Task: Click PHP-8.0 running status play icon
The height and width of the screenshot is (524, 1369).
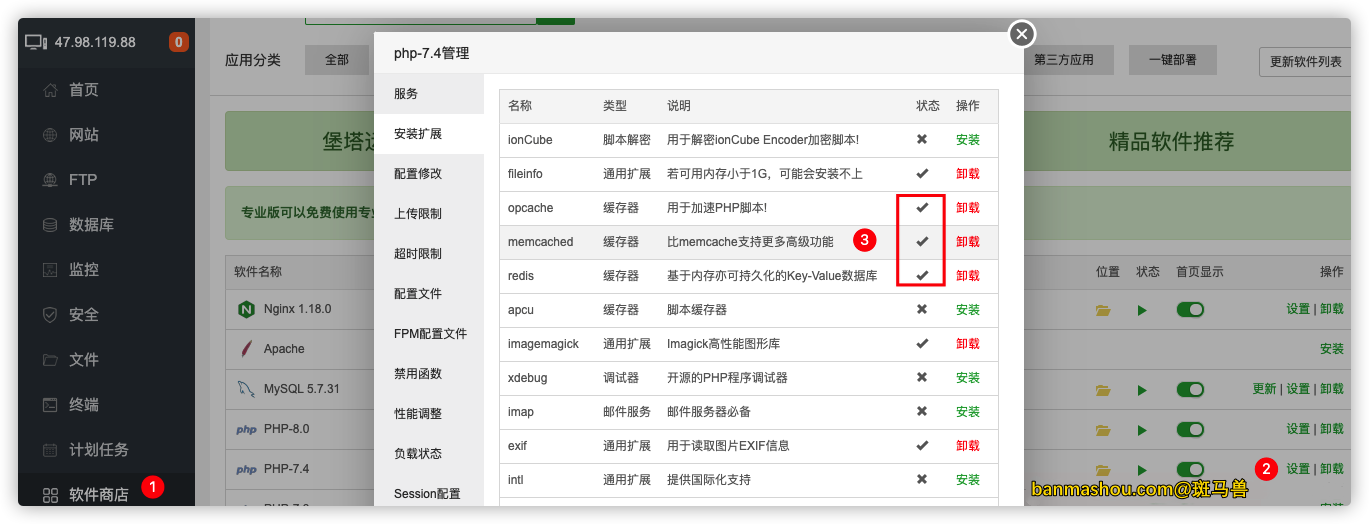Action: tap(1142, 430)
